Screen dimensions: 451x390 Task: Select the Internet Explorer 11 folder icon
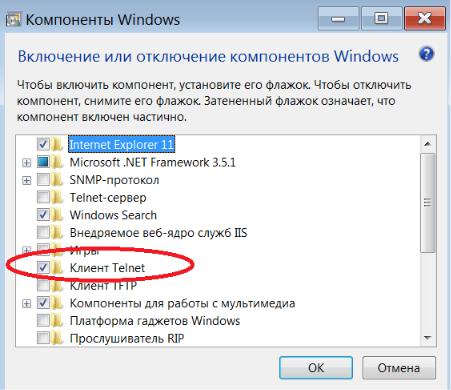[x=57, y=145]
